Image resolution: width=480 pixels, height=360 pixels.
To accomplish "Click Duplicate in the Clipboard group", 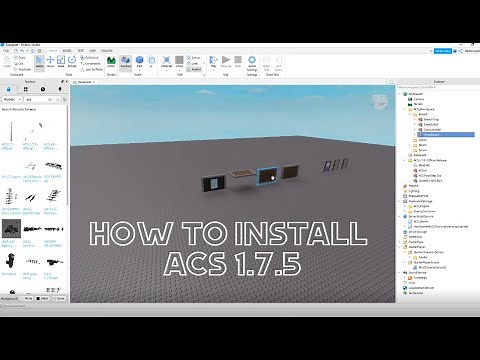I will point(23,69).
